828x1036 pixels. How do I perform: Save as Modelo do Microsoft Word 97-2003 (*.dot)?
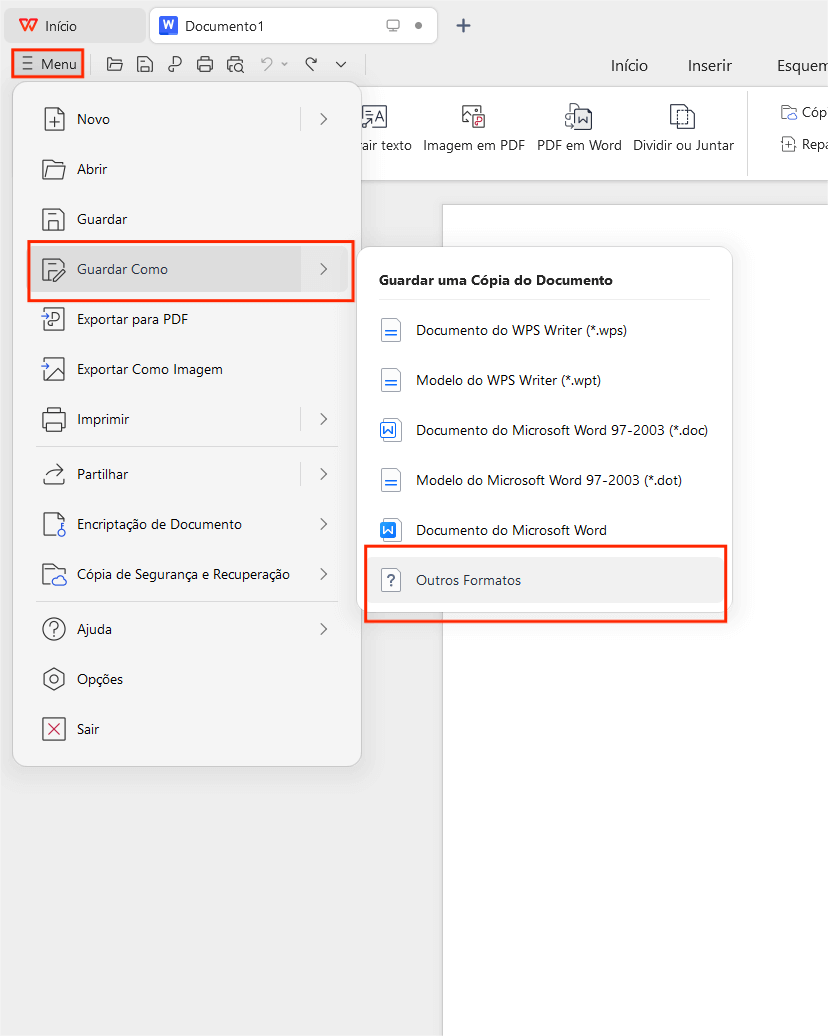[x=545, y=480]
